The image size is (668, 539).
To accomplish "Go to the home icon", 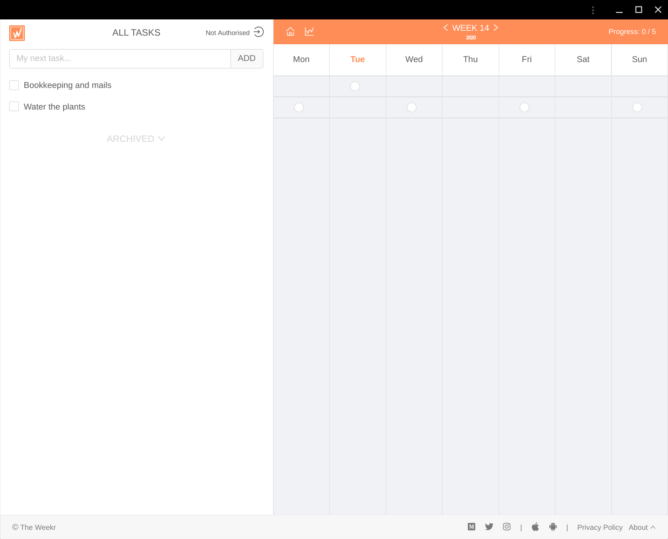I will pyautogui.click(x=290, y=32).
